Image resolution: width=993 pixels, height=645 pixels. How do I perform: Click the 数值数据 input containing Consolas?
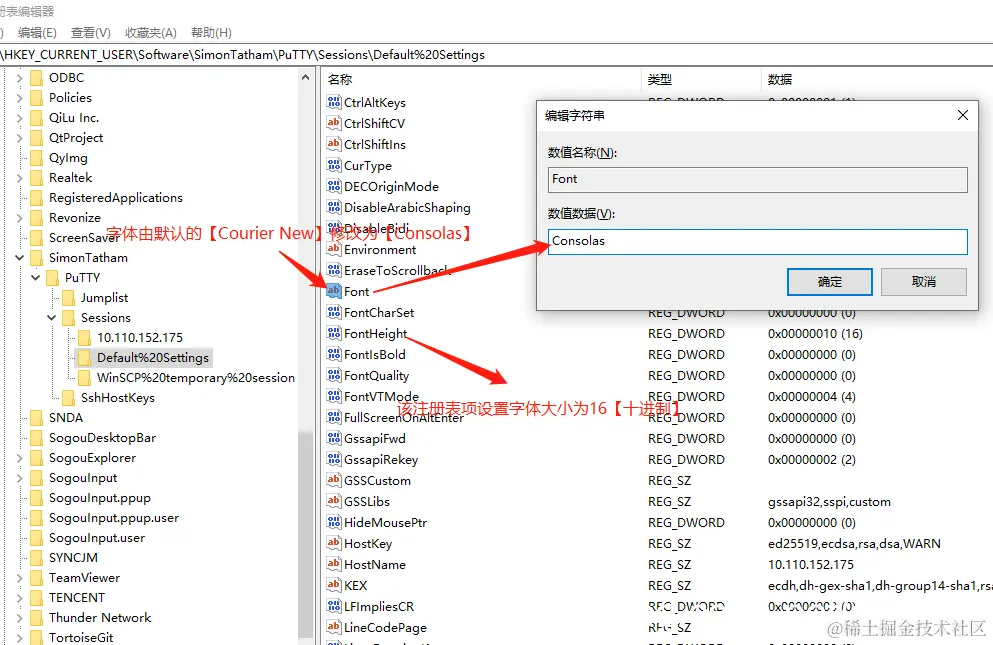point(757,241)
